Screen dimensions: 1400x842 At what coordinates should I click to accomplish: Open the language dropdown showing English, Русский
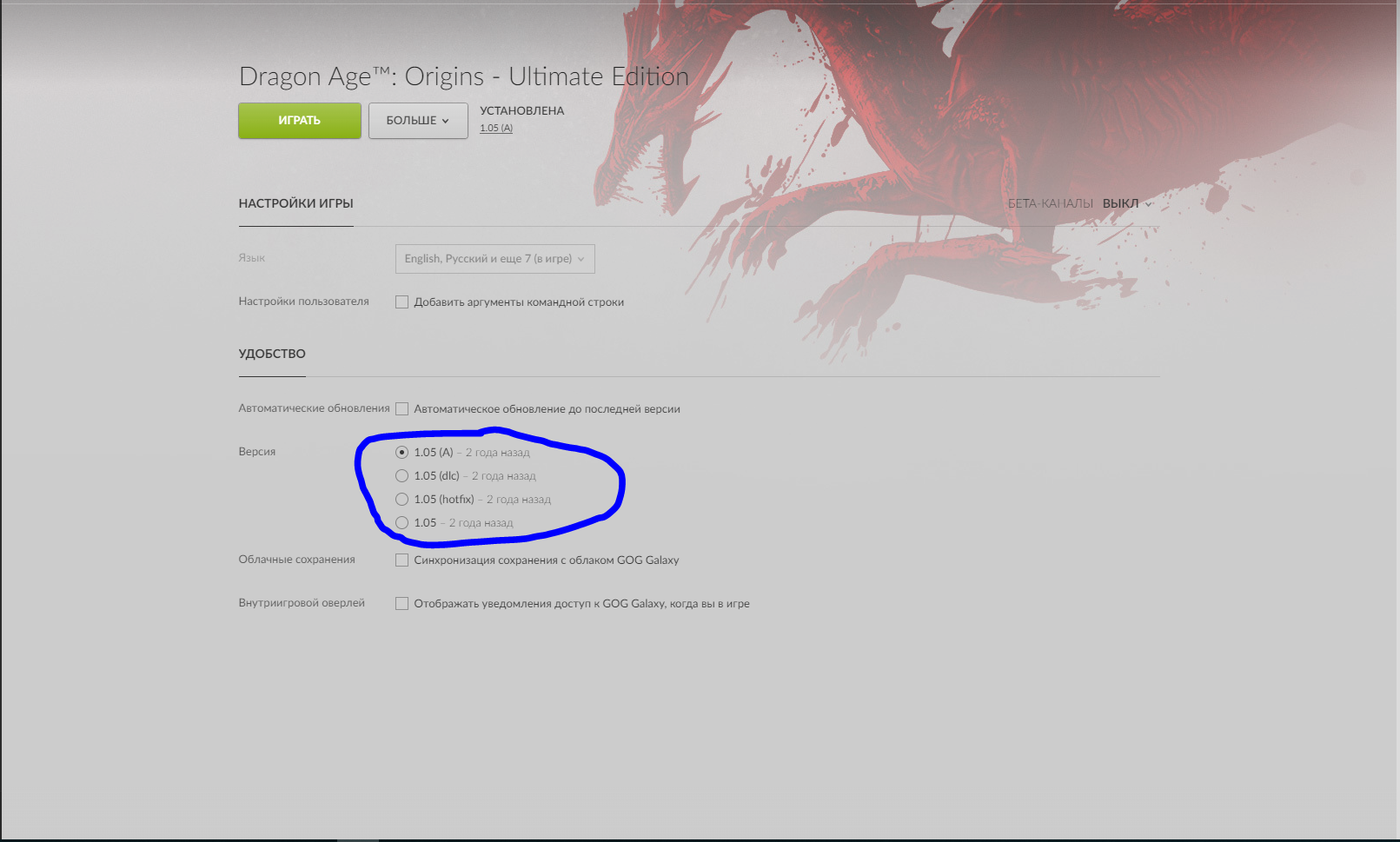[x=494, y=259]
